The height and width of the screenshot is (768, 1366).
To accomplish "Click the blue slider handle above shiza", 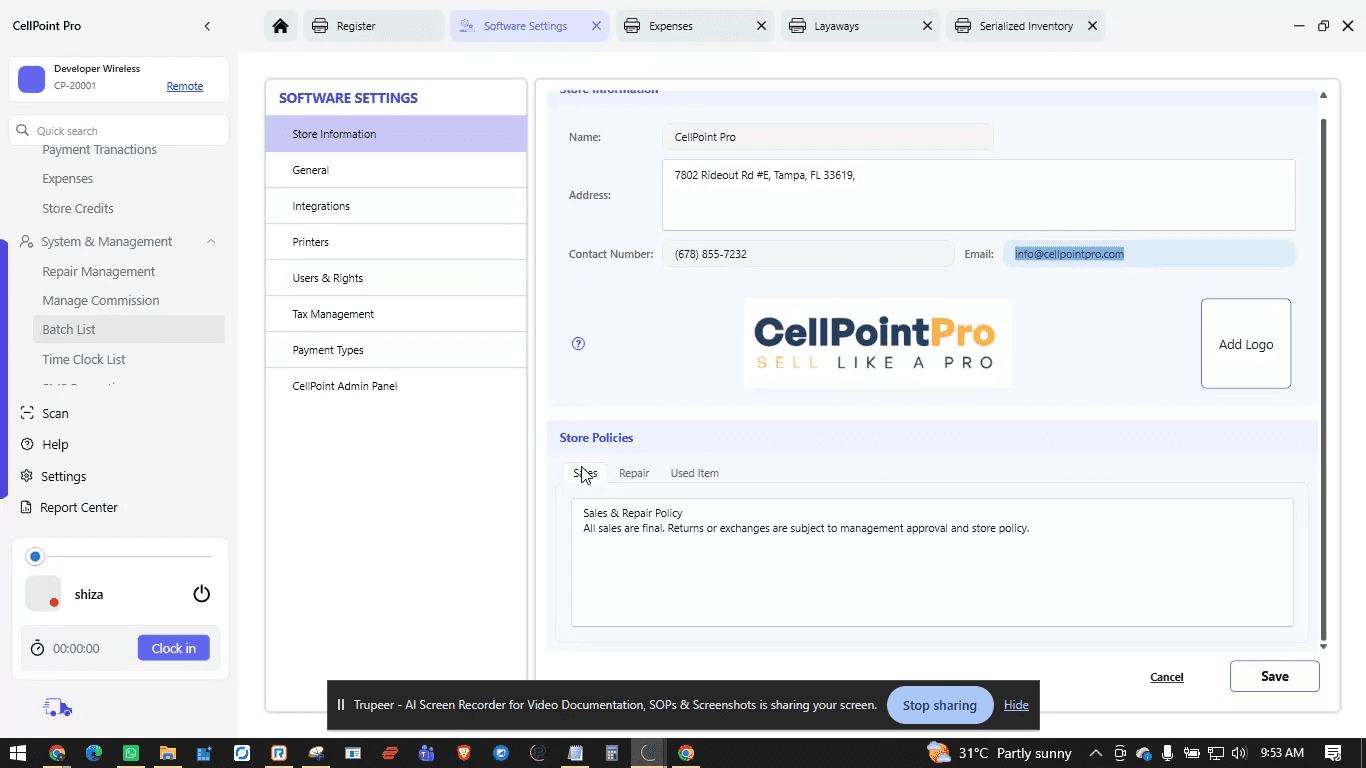I will (36, 556).
